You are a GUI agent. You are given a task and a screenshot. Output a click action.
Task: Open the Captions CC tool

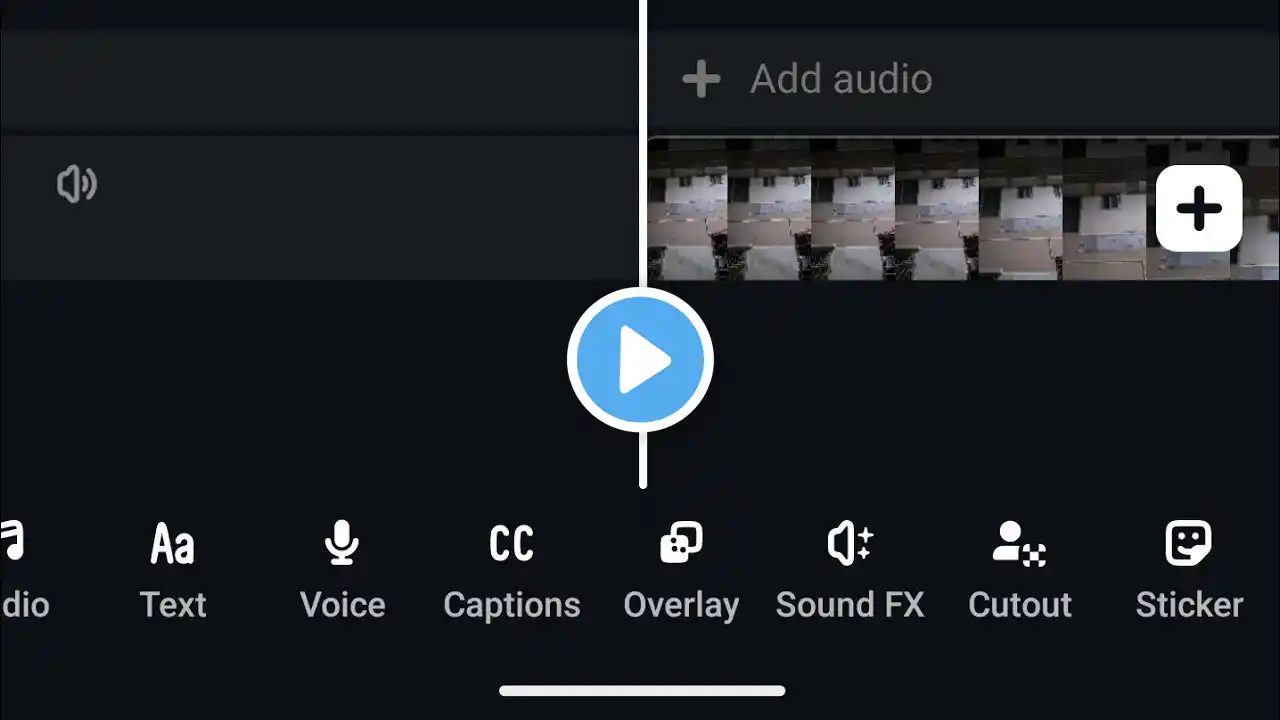point(511,571)
